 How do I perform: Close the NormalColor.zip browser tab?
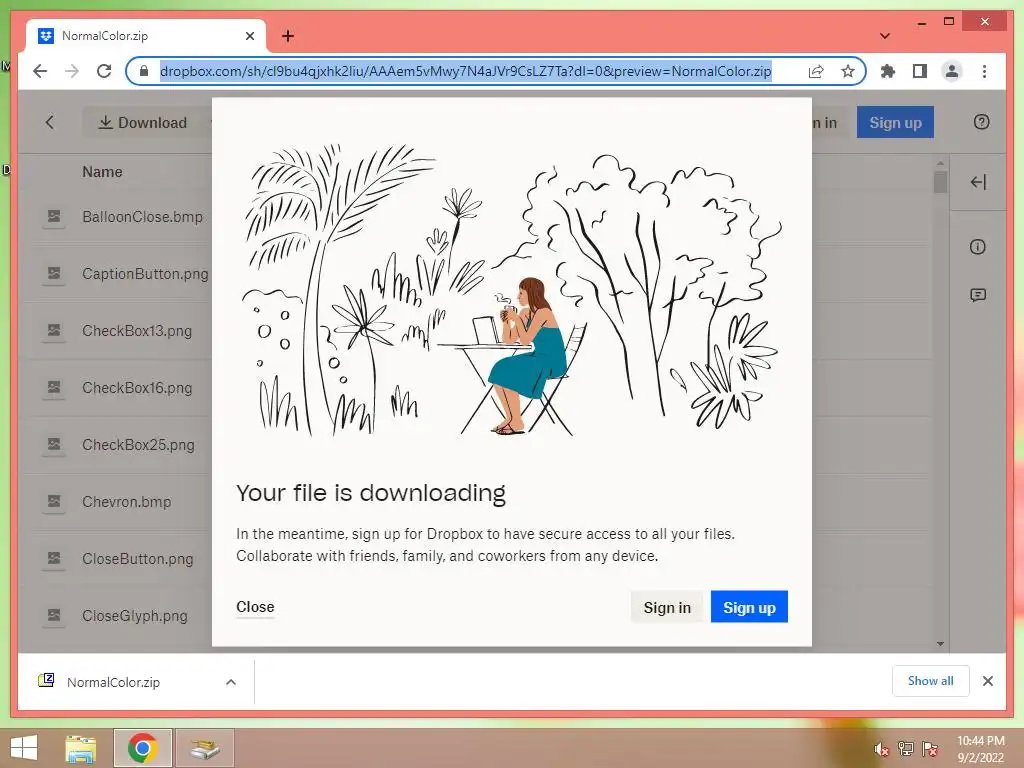tap(249, 36)
